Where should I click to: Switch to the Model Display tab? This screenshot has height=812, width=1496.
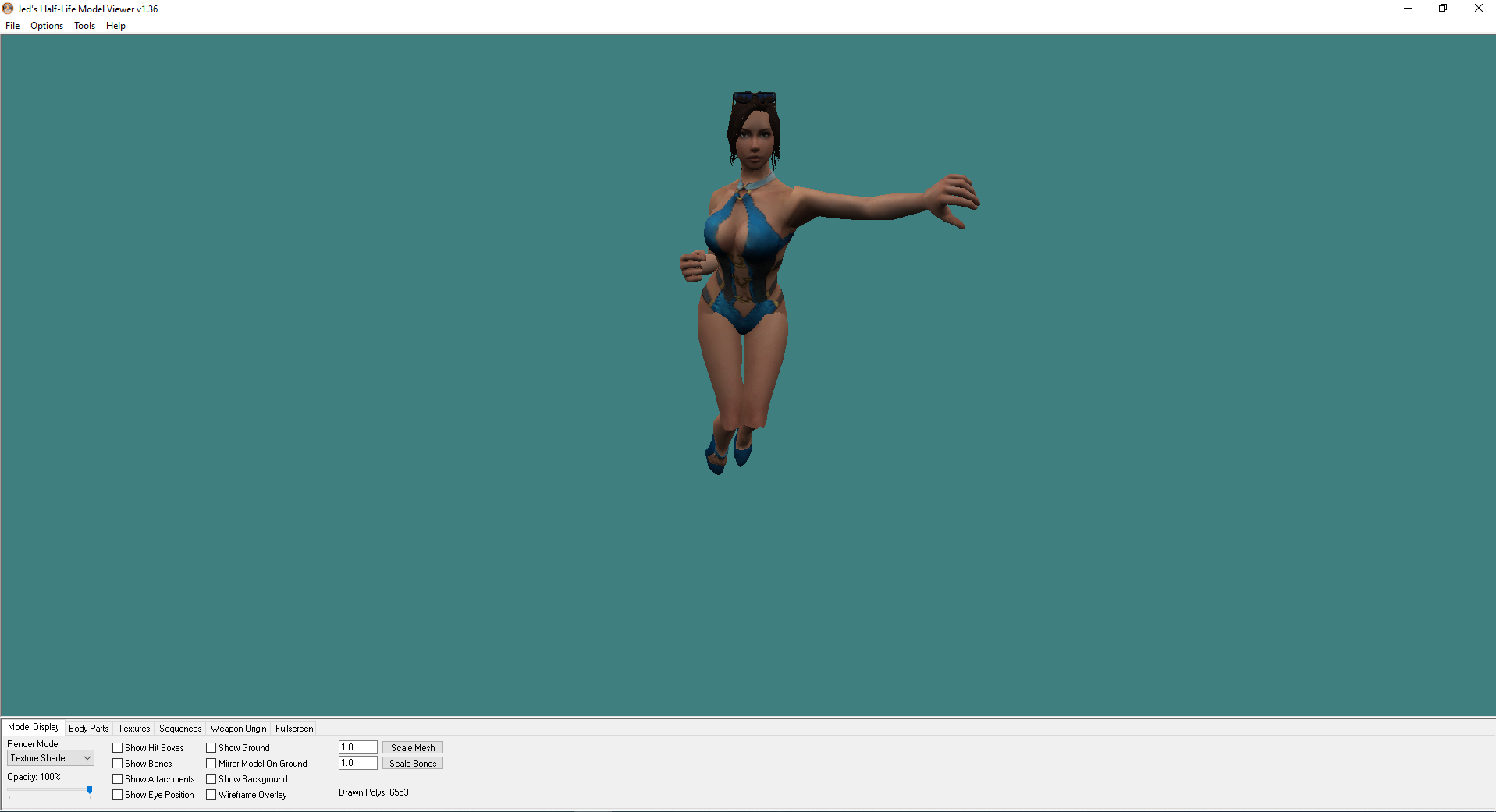tap(34, 727)
